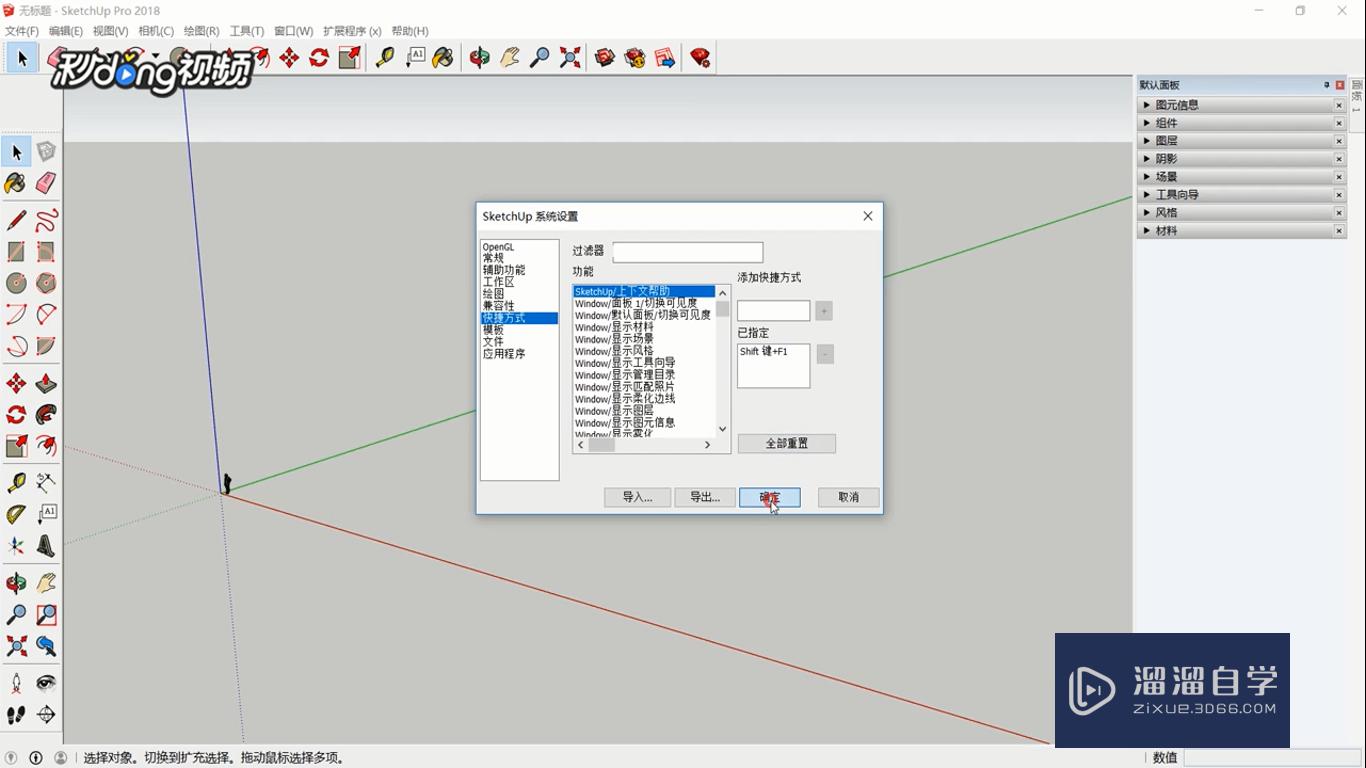Screen dimensions: 1366x768
Task: Select the Protractor tool
Action: pos(16,514)
